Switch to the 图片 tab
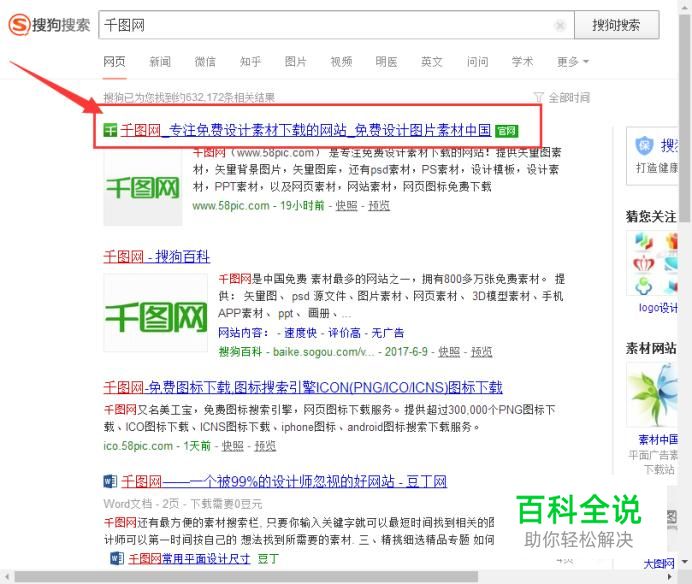Image resolution: width=692 pixels, height=584 pixels. pyautogui.click(x=296, y=61)
